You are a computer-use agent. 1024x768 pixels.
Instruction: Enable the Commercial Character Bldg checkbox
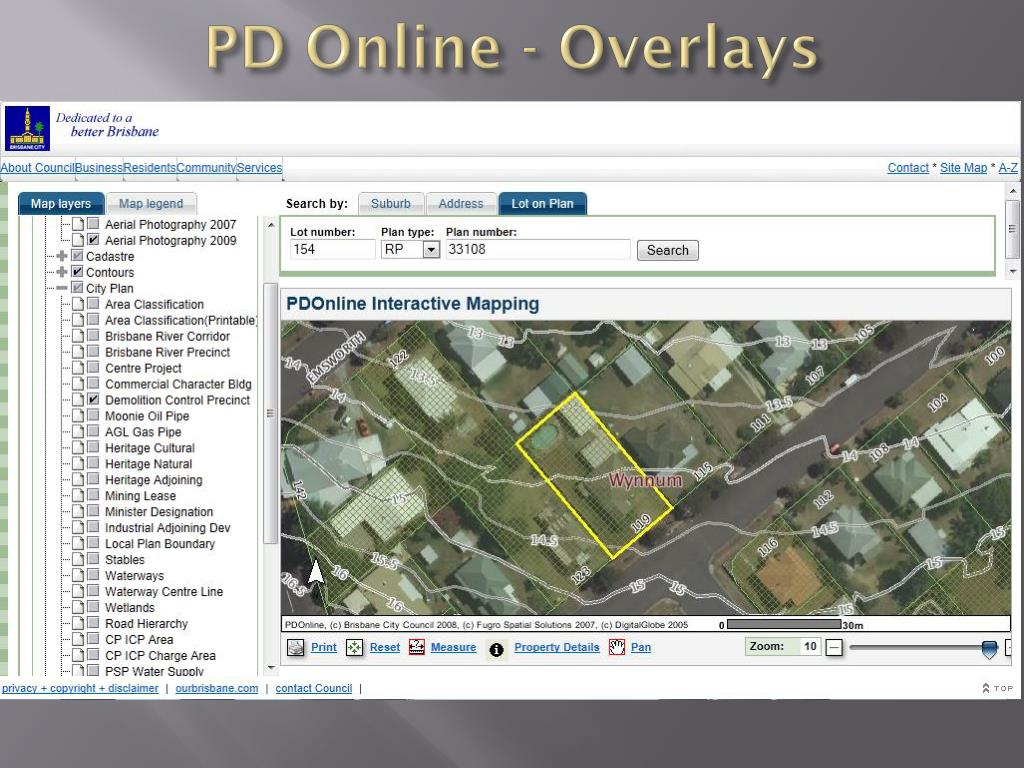(x=93, y=383)
